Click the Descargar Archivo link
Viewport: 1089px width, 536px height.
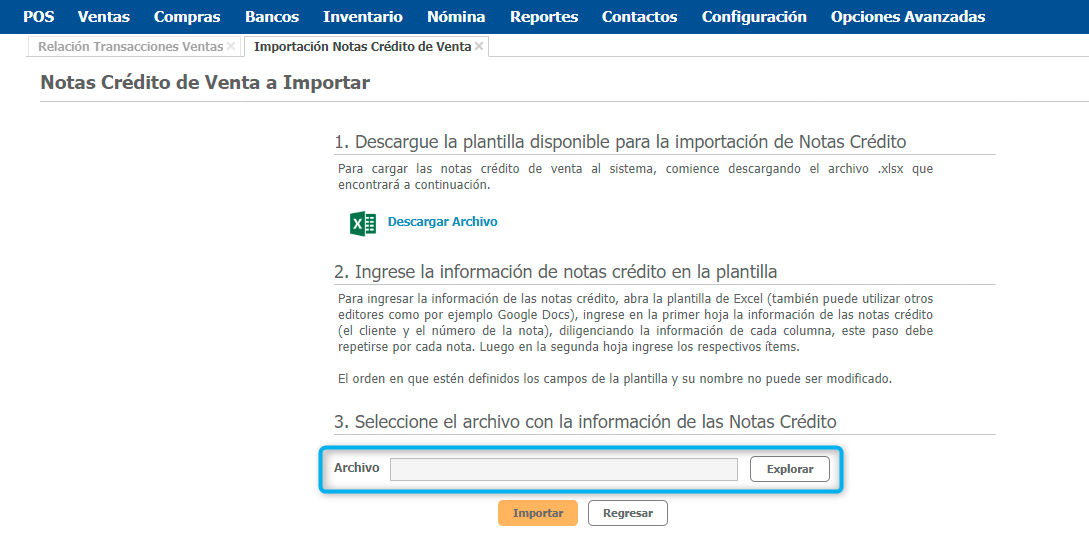[x=442, y=222]
